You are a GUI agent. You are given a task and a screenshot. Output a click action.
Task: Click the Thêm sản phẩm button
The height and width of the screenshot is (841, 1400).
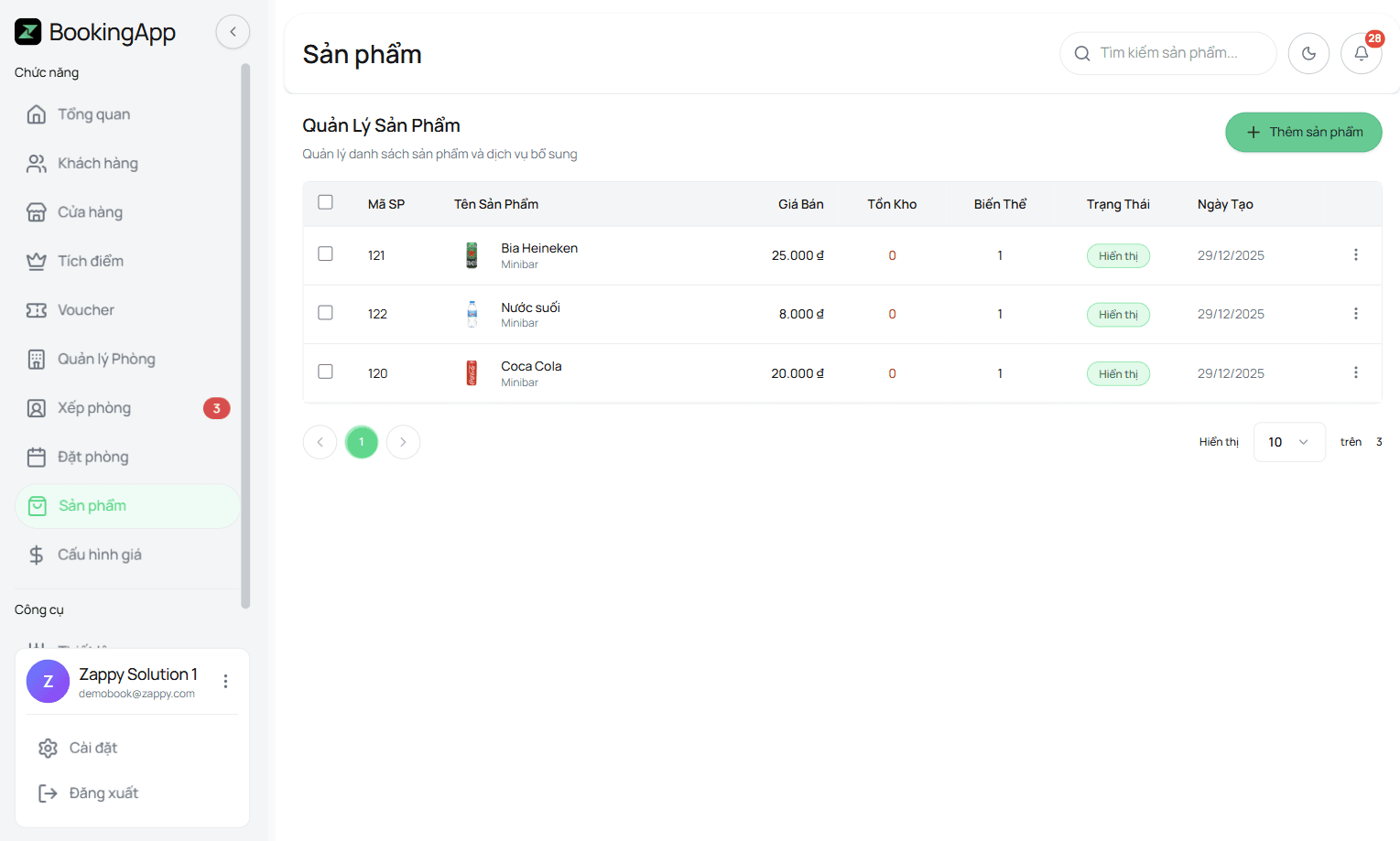1303,133
